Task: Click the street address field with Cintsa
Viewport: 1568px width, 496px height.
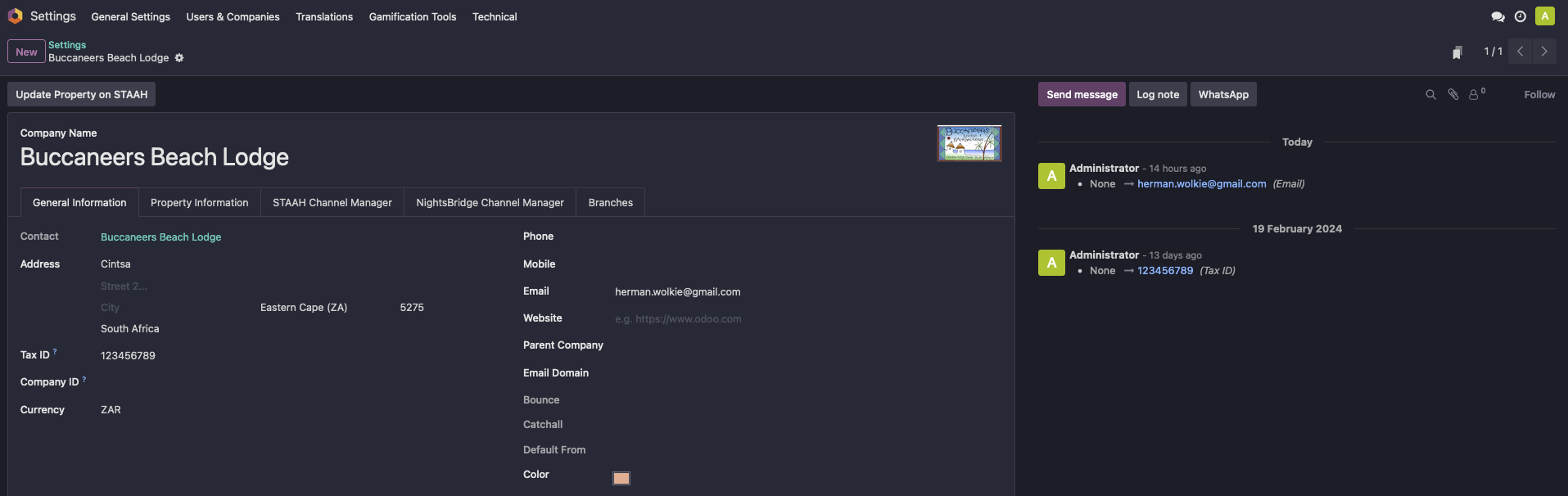Action: (x=302, y=264)
